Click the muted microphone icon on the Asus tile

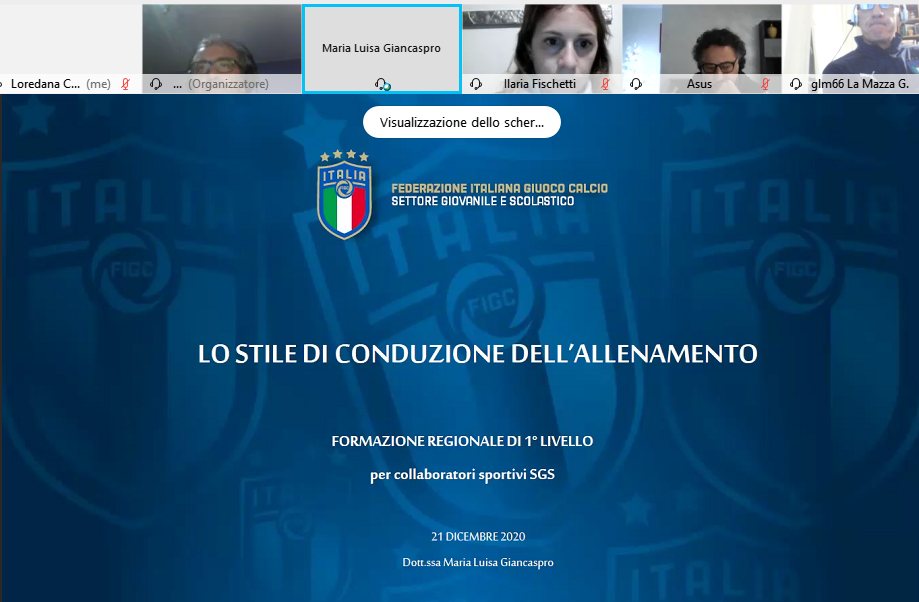coord(765,84)
